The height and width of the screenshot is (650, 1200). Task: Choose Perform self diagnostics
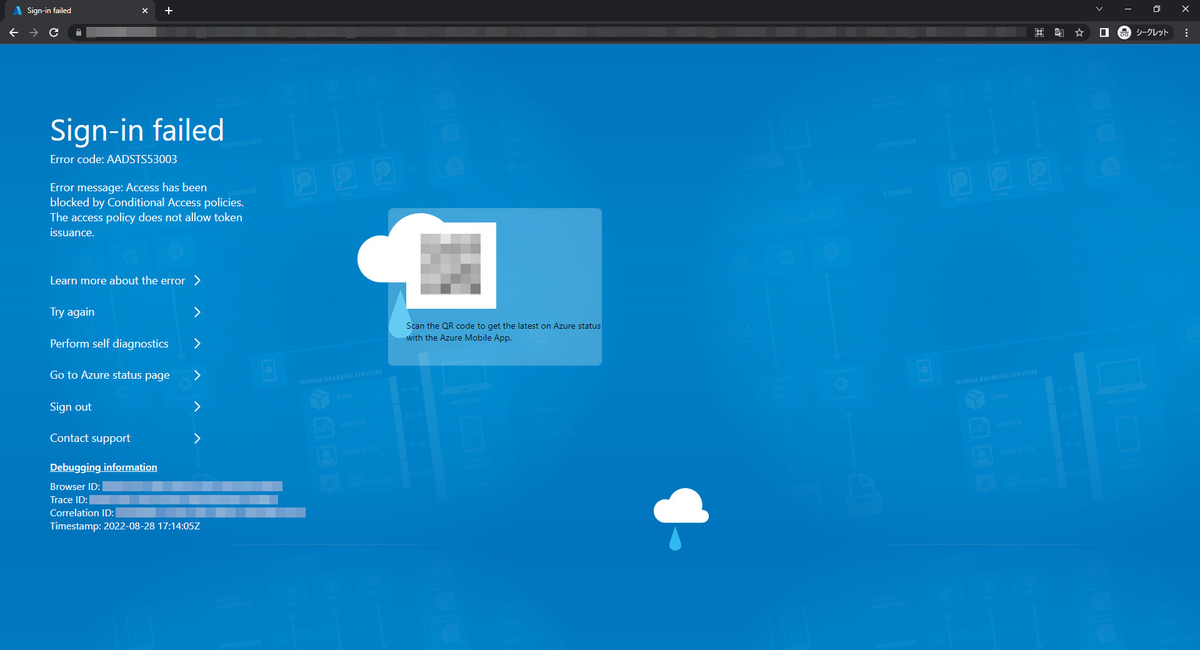coord(109,344)
